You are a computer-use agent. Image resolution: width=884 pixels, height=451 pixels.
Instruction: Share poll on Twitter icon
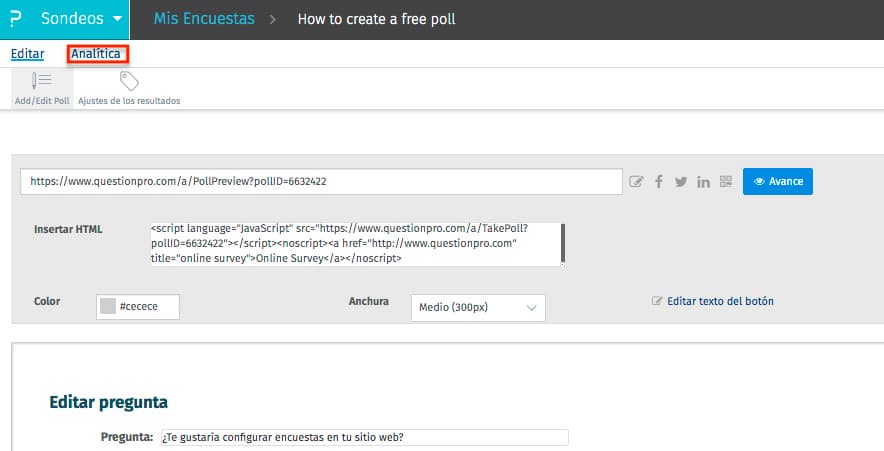(x=681, y=182)
